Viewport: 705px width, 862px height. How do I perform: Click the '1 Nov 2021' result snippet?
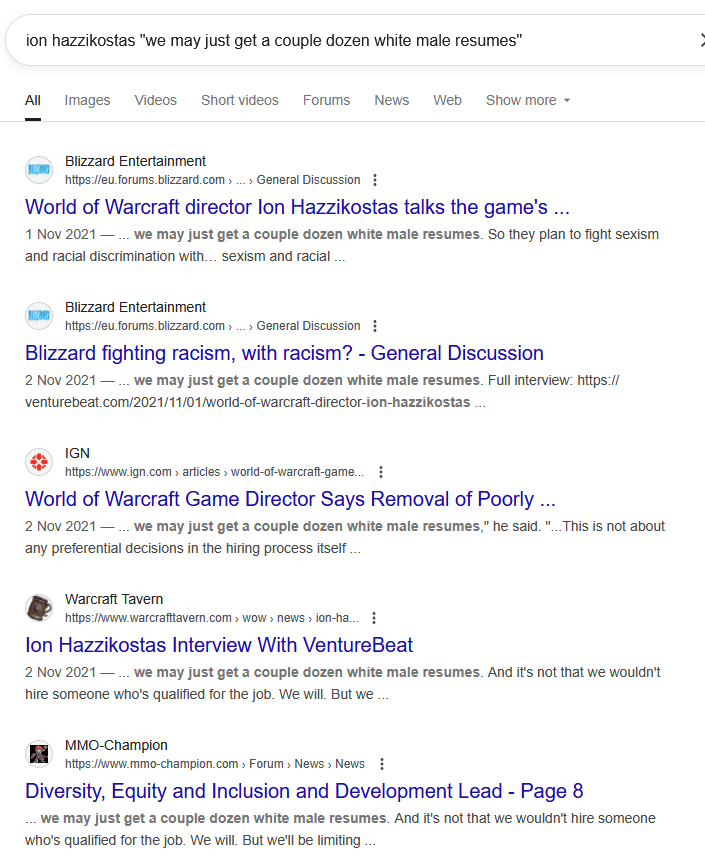[x=342, y=245]
